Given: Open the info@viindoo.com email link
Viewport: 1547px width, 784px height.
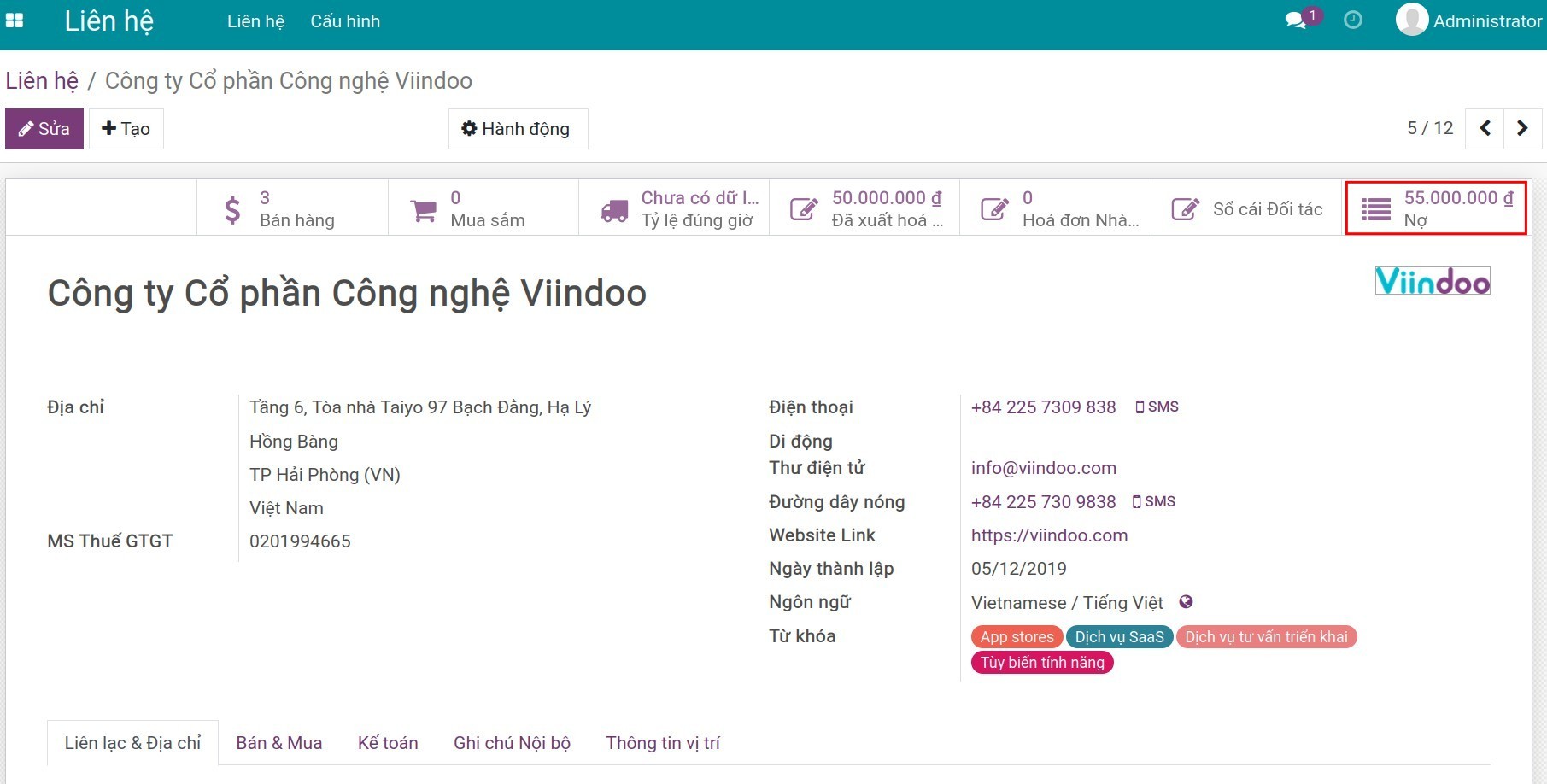Looking at the screenshot, I should coord(1043,467).
